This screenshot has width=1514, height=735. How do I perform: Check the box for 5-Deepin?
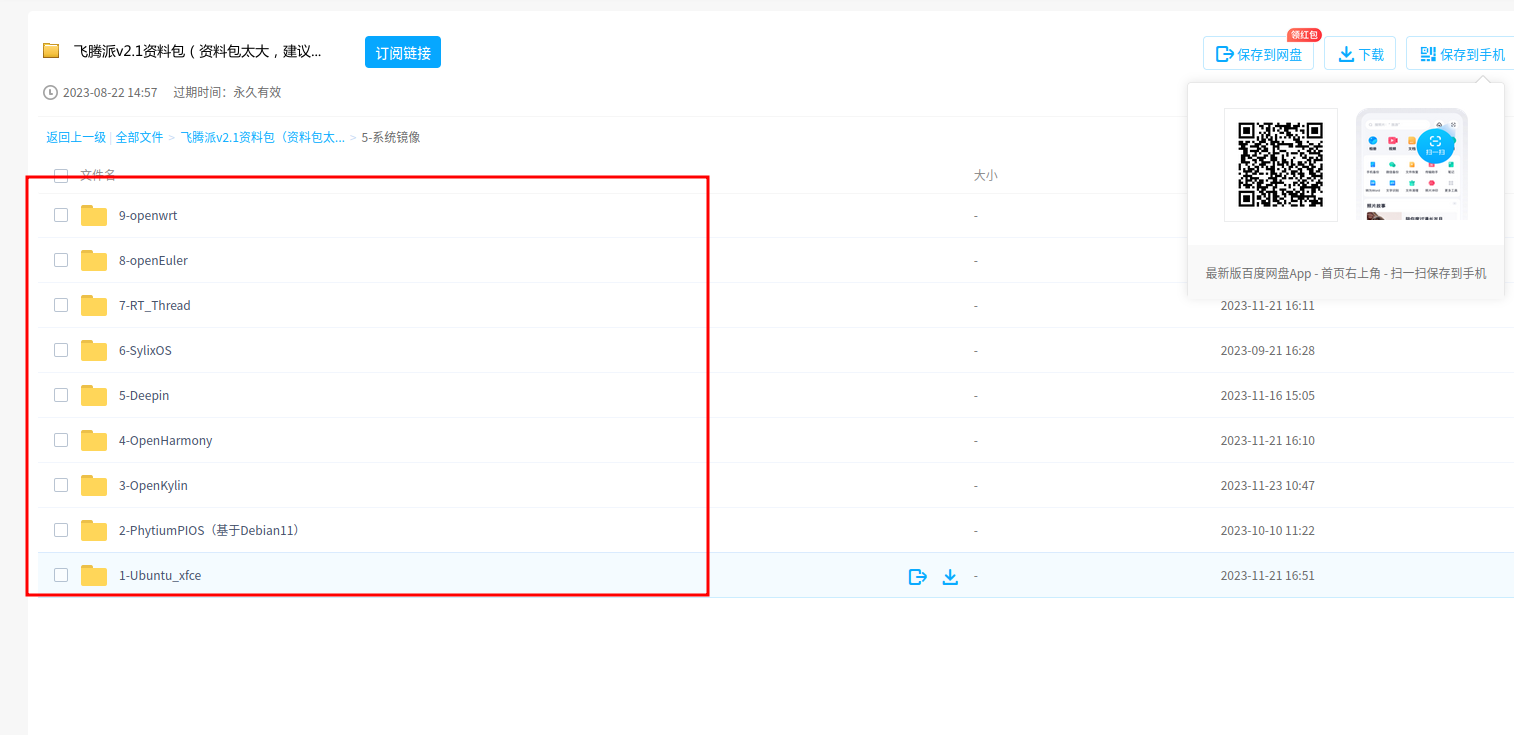(x=61, y=395)
